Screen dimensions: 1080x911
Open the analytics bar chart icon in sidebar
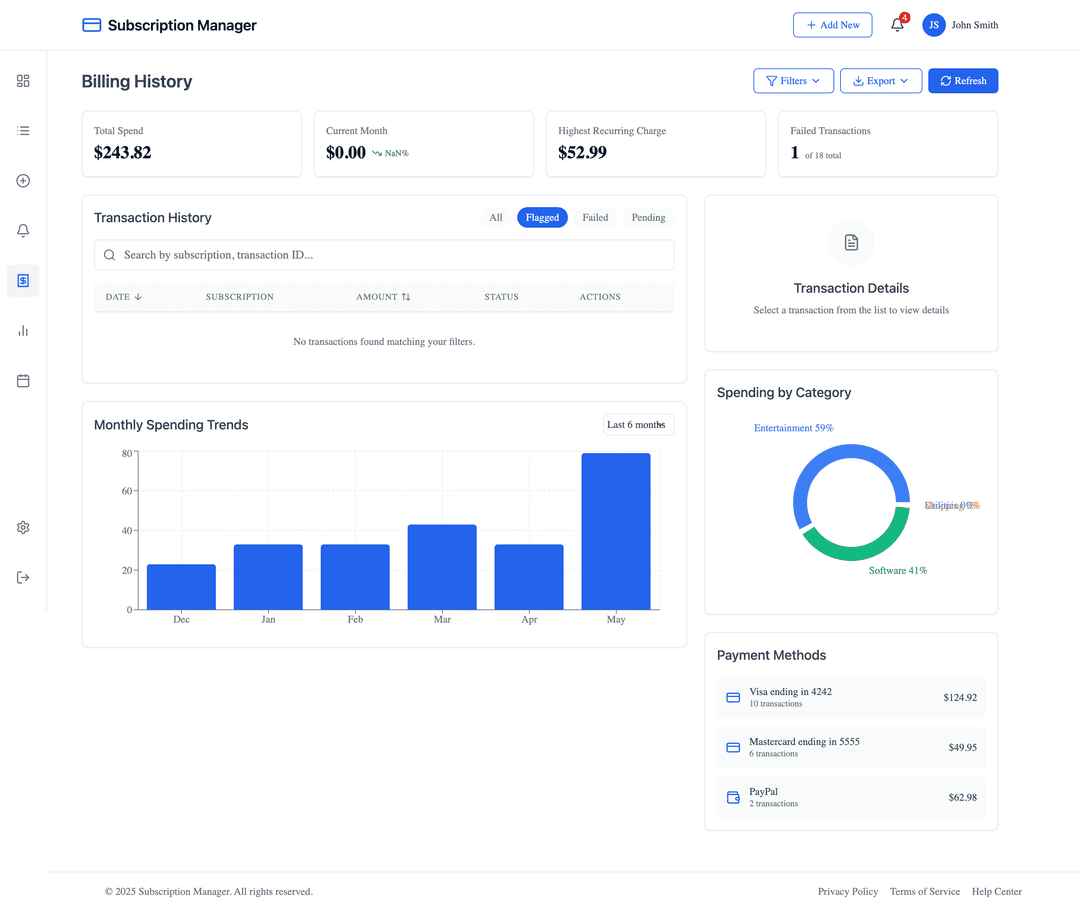22,330
